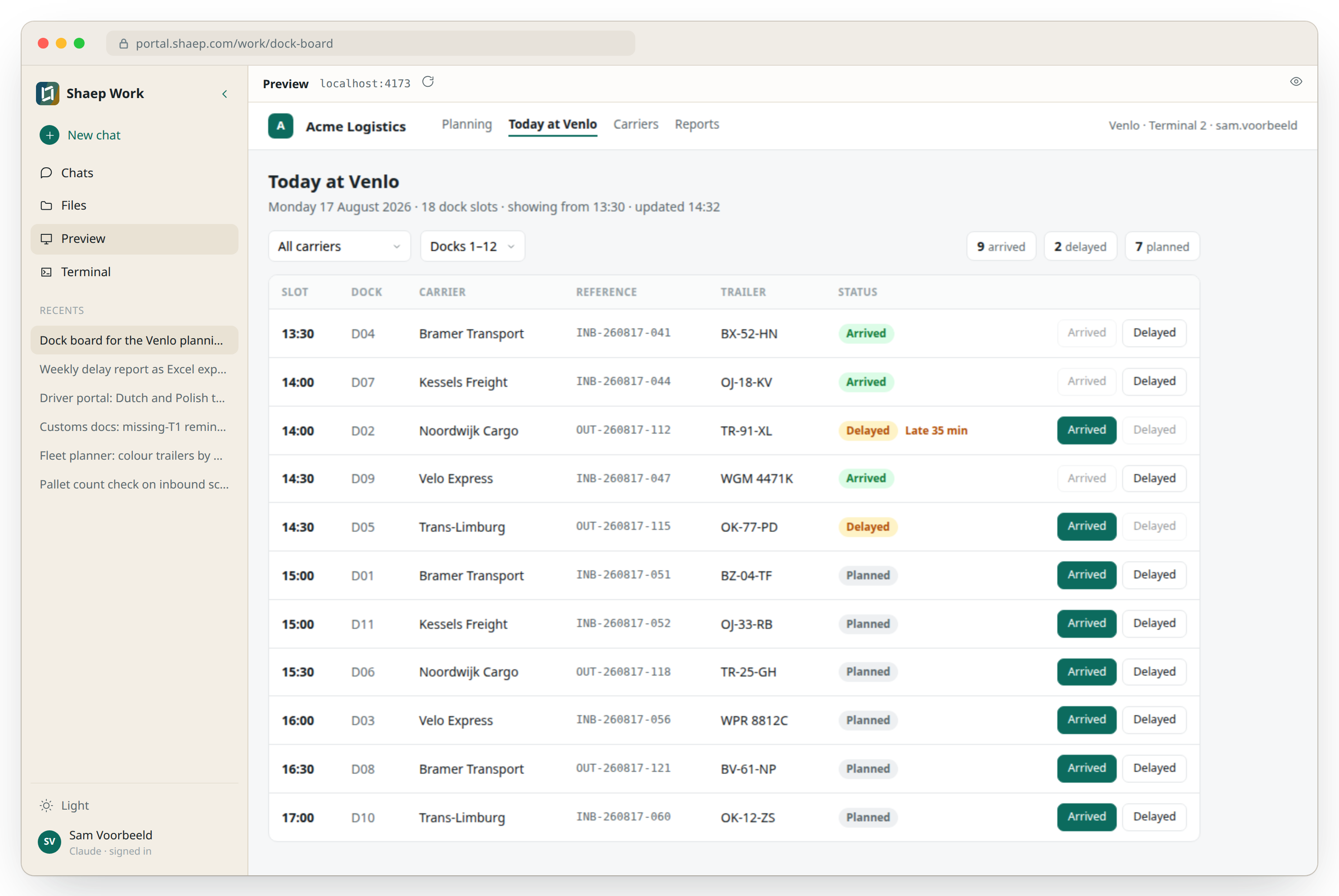Mark Bramer Transport BZ-04-TF as Arrived
Viewport: 1339px width, 896px height.
click(1087, 574)
